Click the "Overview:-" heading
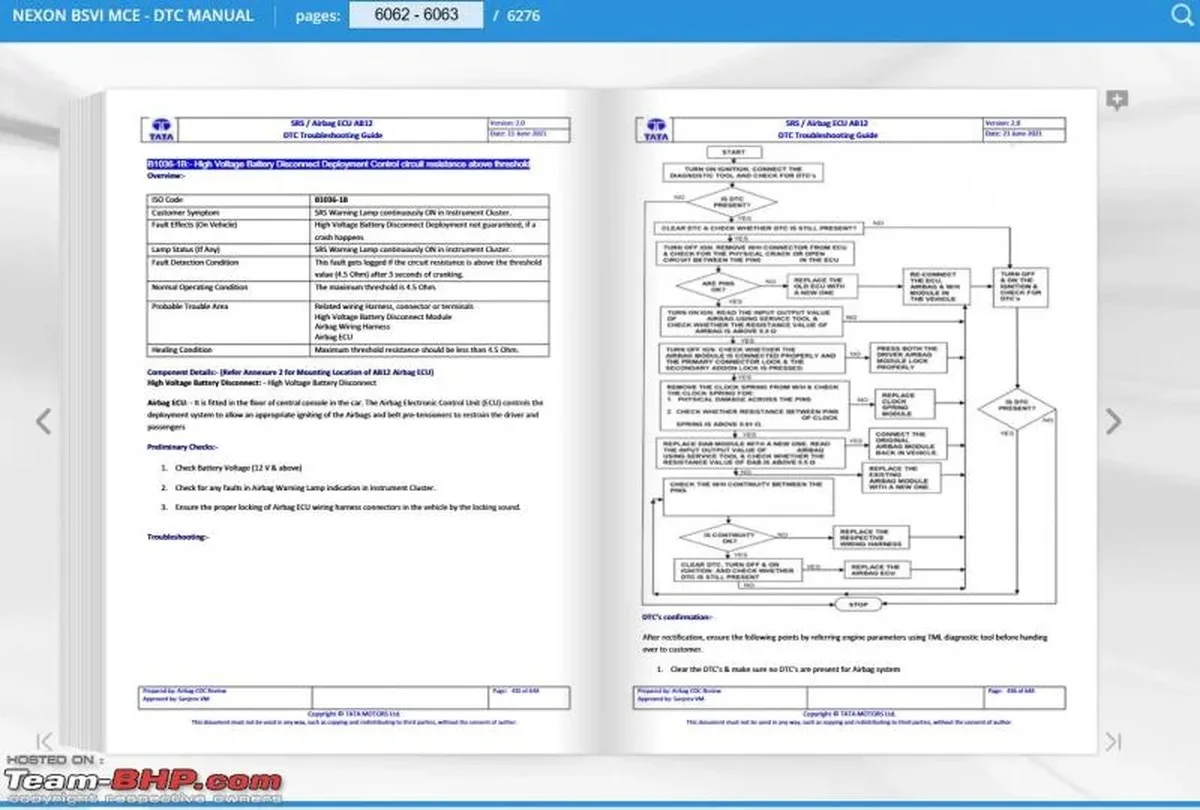Viewport: 1200px width, 810px height. click(166, 175)
